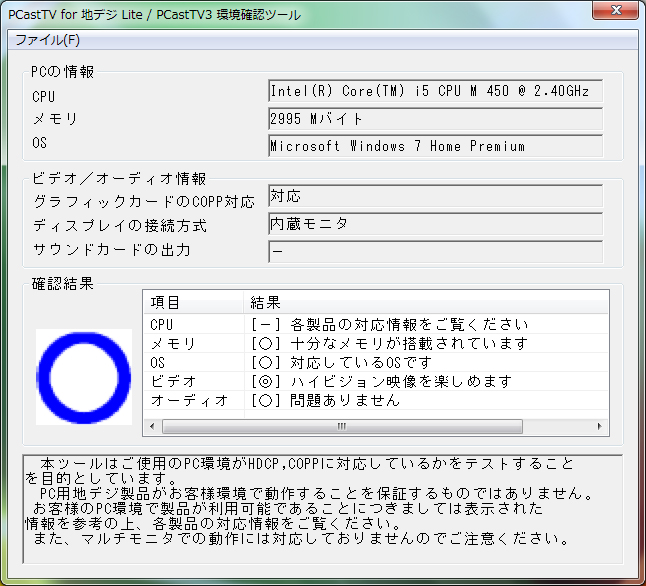Click result text ハイビジョン映像を楽しめます
The image size is (646, 586).
tap(401, 381)
